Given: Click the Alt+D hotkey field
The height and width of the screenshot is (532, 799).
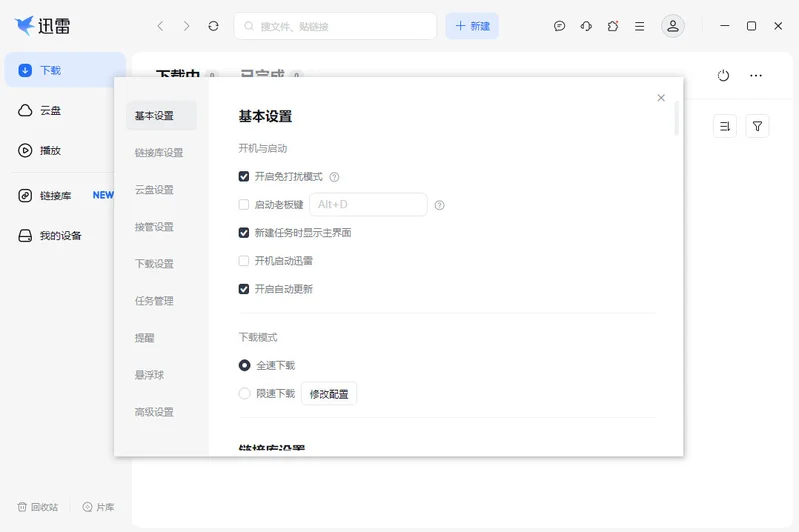Looking at the screenshot, I should click(x=368, y=204).
